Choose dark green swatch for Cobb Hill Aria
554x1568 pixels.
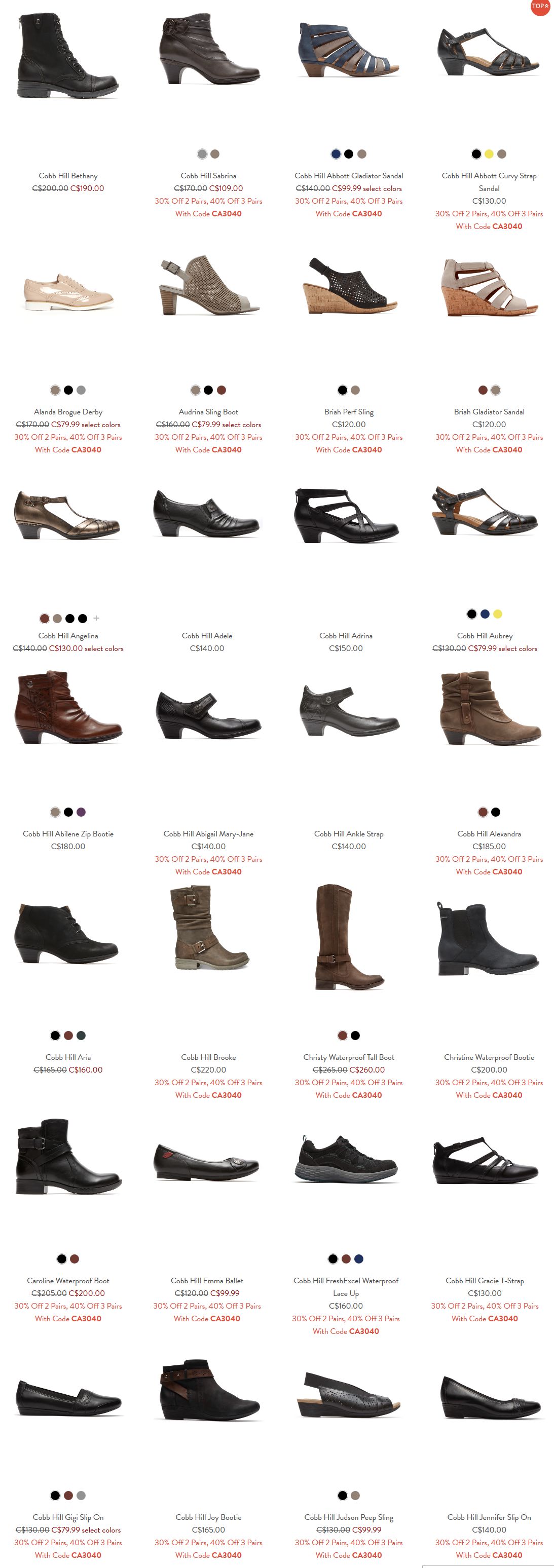coord(82,1036)
